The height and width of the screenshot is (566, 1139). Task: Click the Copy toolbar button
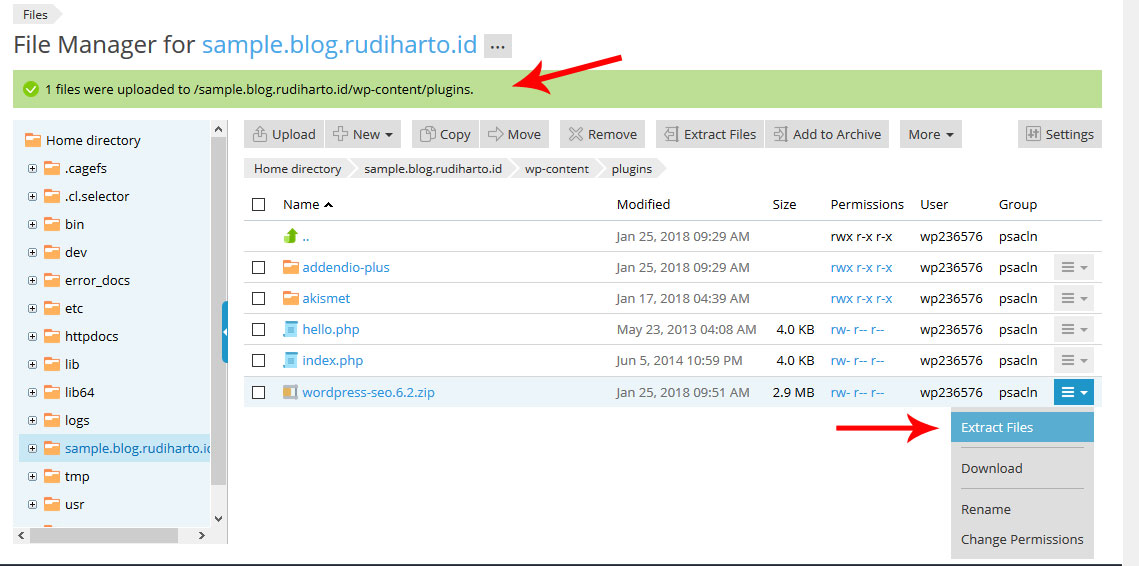[x=445, y=134]
